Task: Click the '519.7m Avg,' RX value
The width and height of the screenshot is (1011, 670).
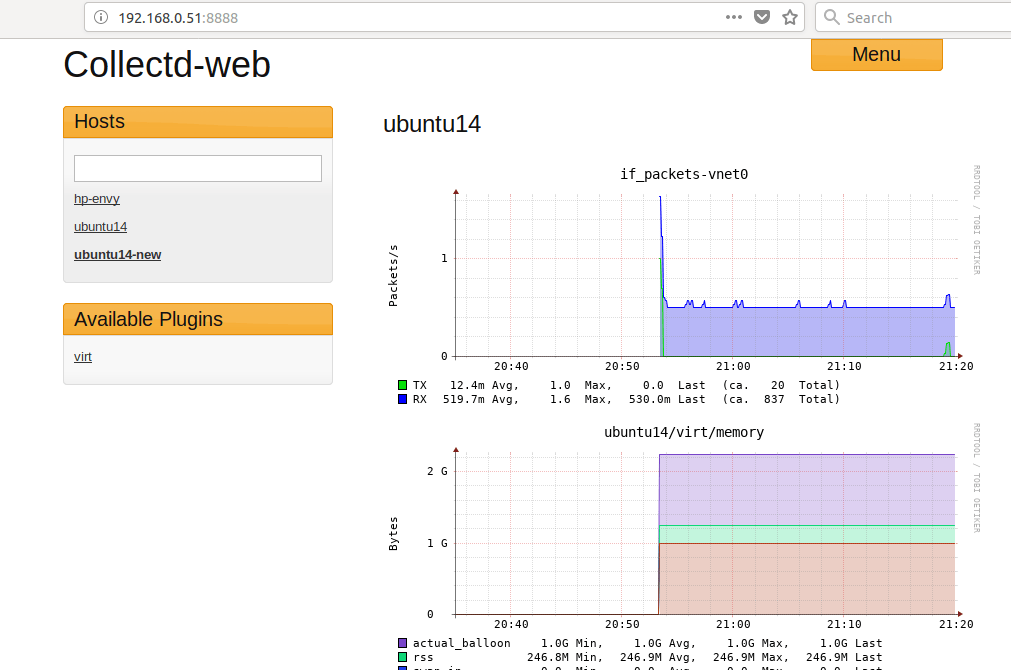Action: click(481, 399)
